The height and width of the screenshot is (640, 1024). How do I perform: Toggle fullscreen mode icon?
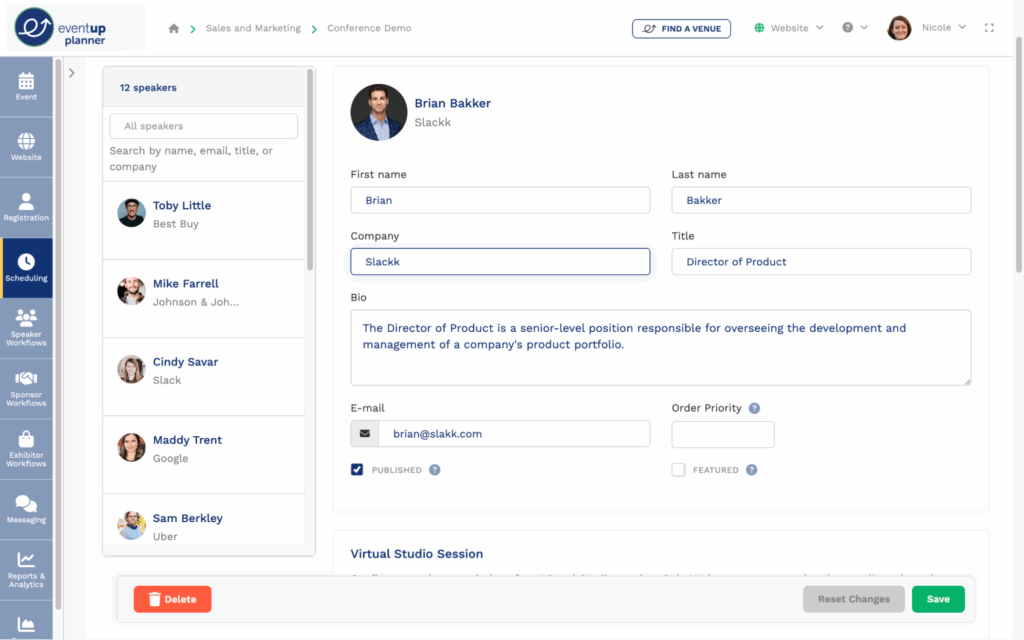pos(989,28)
